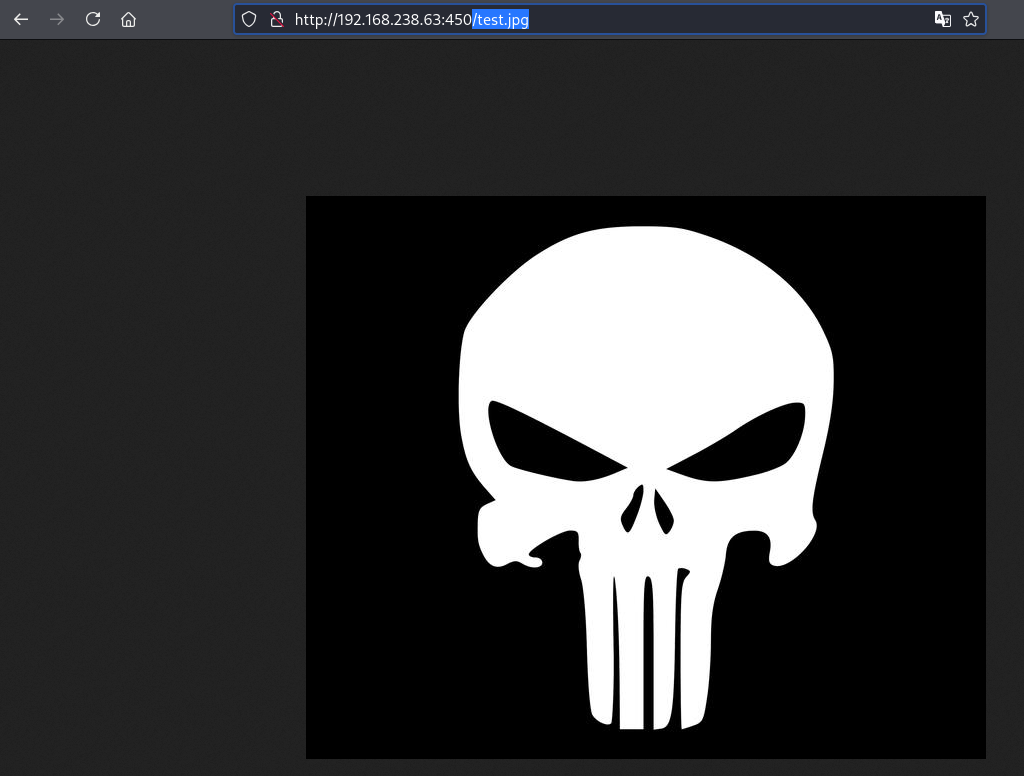Click the skull test.jpg image
The width and height of the screenshot is (1024, 776).
pos(646,477)
